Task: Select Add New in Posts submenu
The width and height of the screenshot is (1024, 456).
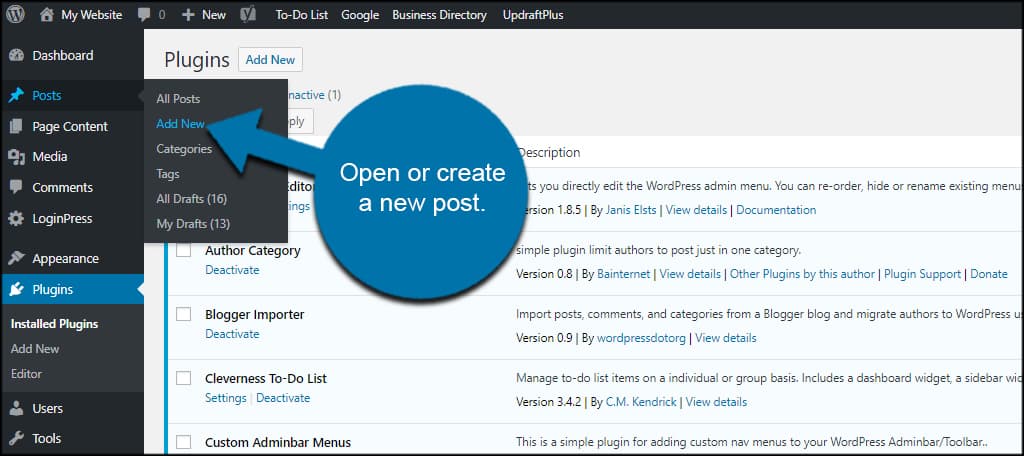Action: tap(180, 123)
